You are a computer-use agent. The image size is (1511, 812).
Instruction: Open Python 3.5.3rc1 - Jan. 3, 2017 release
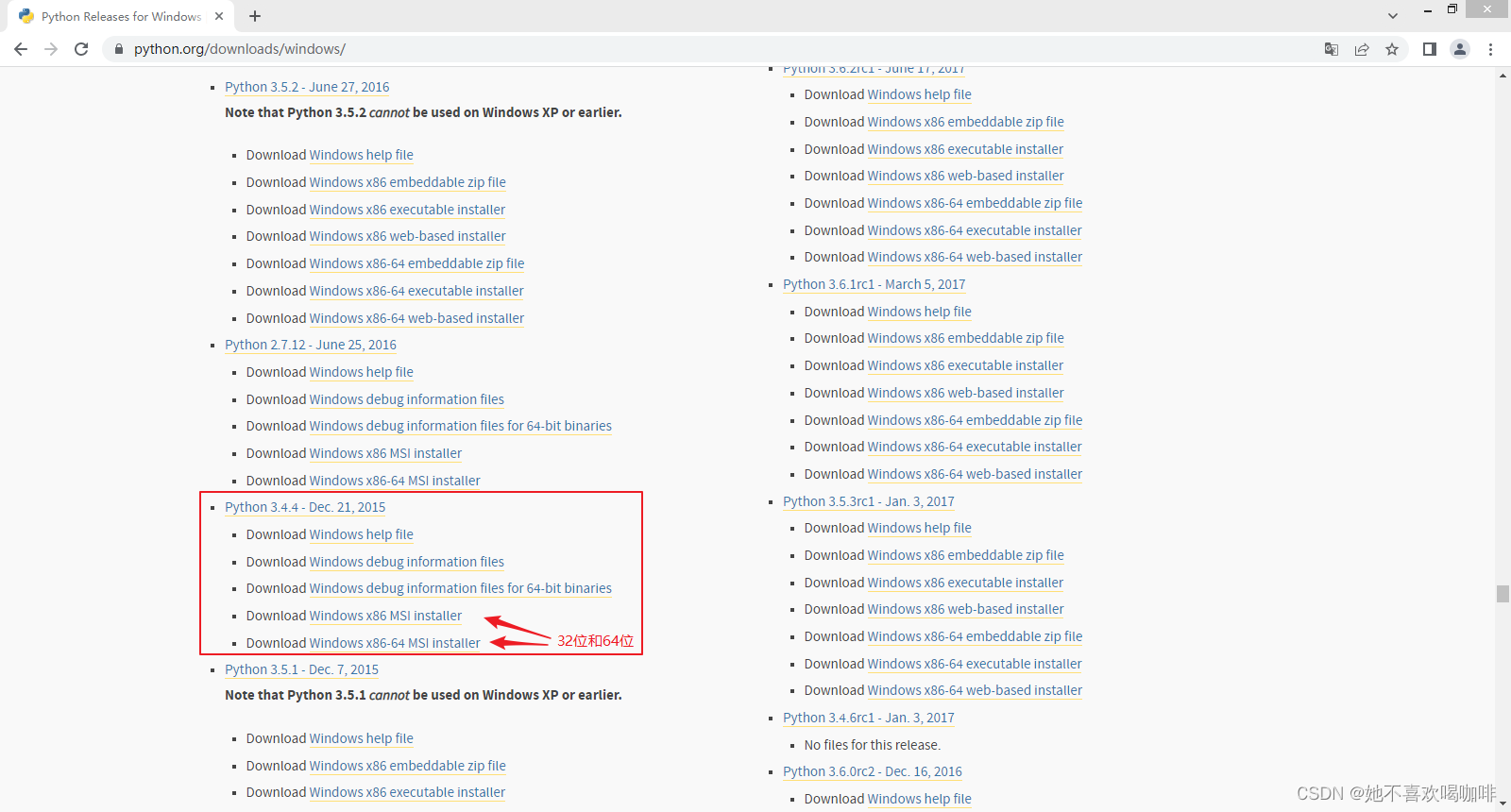(869, 501)
